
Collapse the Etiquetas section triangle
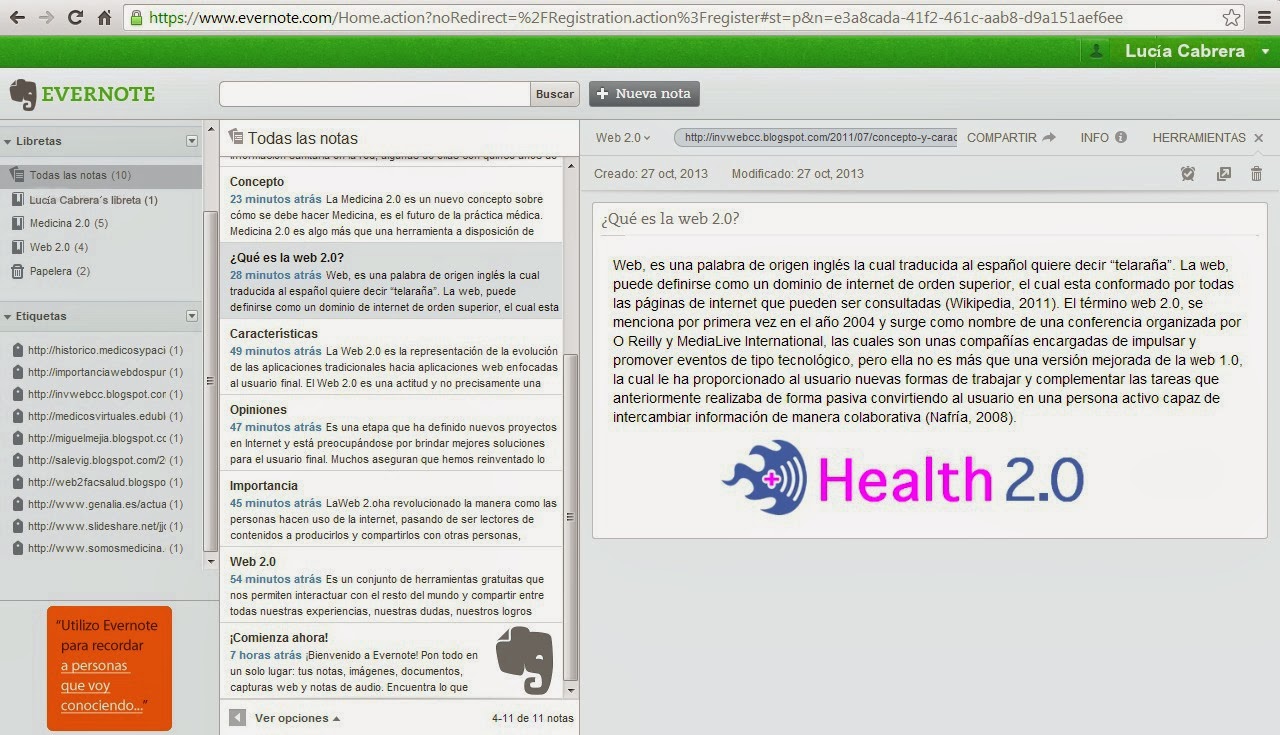pyautogui.click(x=7, y=316)
